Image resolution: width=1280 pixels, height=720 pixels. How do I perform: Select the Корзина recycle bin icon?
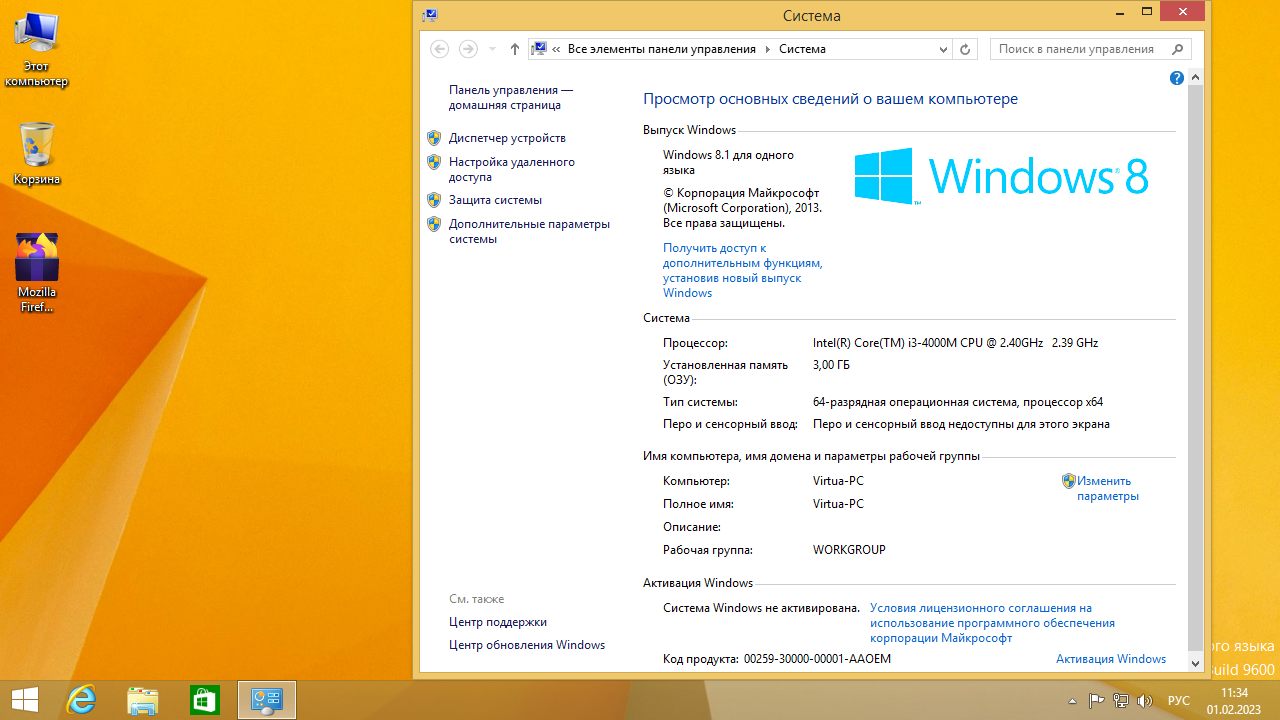37,153
